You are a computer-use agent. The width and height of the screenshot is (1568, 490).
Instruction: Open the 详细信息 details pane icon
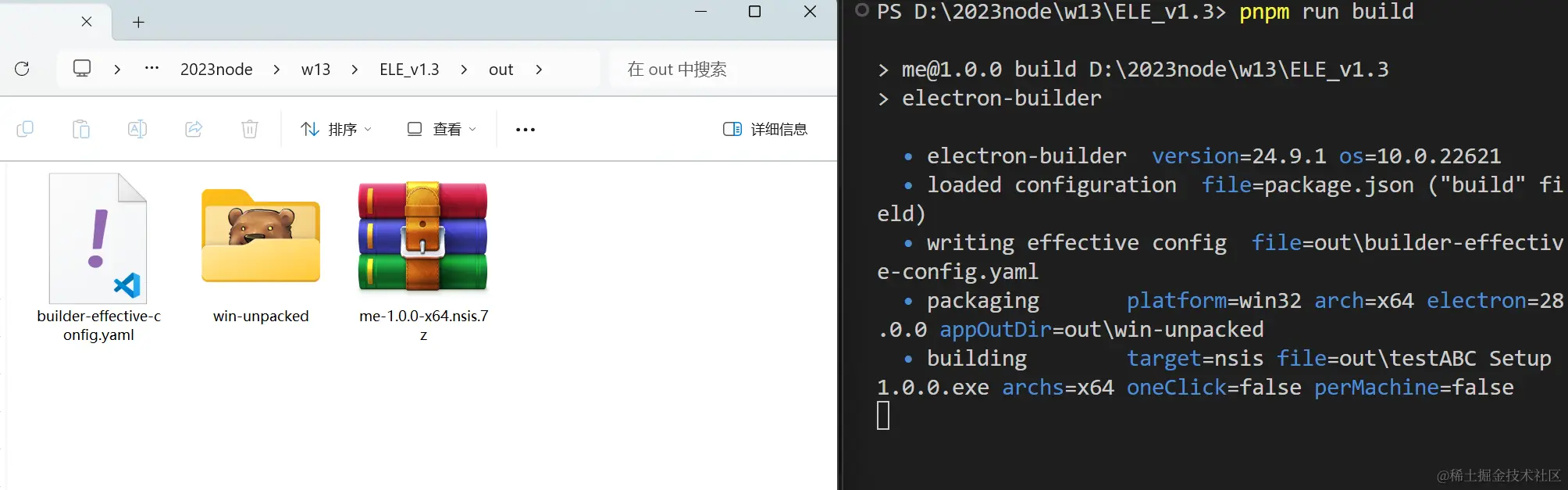[765, 128]
